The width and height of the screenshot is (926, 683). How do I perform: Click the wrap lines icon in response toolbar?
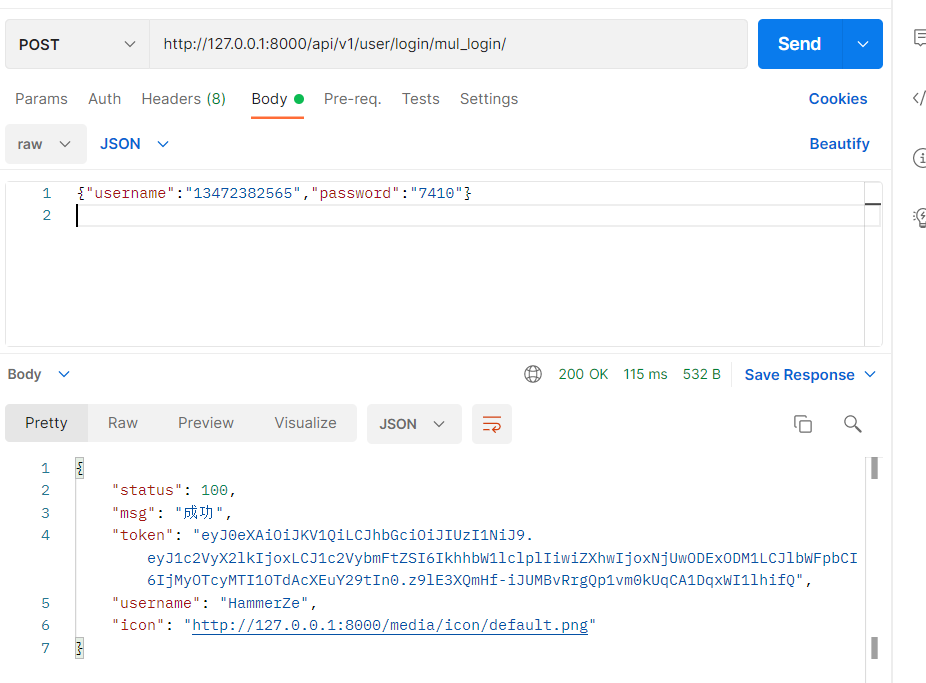[491, 424]
